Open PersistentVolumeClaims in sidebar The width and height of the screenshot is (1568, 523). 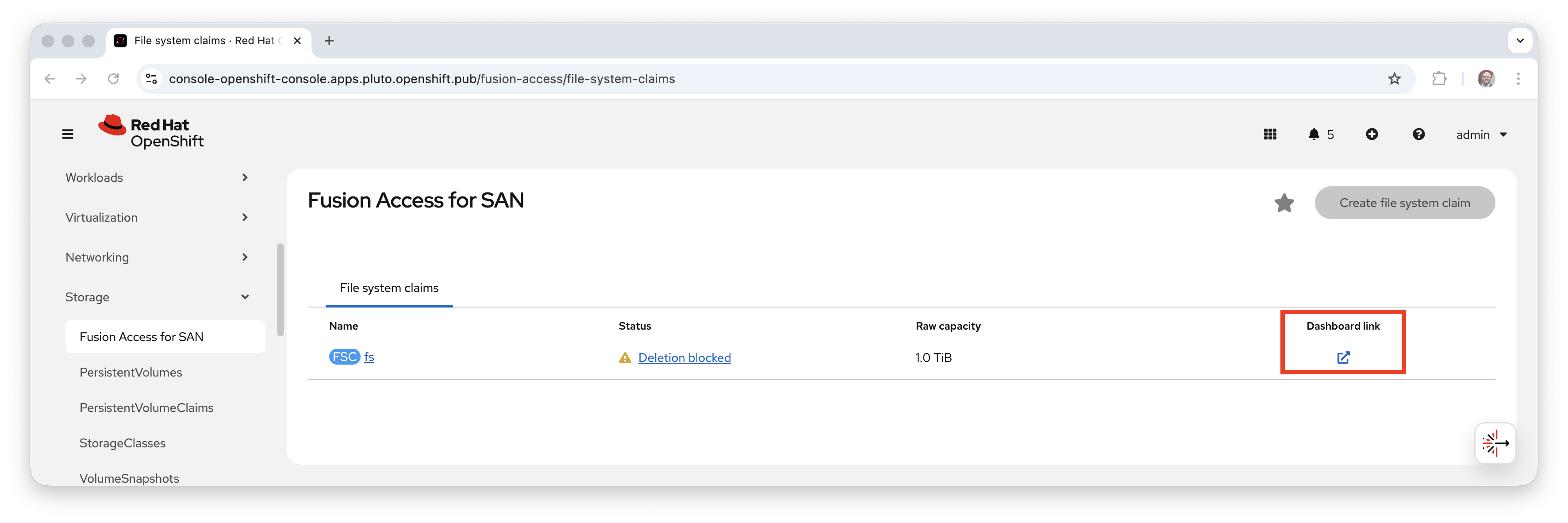146,408
